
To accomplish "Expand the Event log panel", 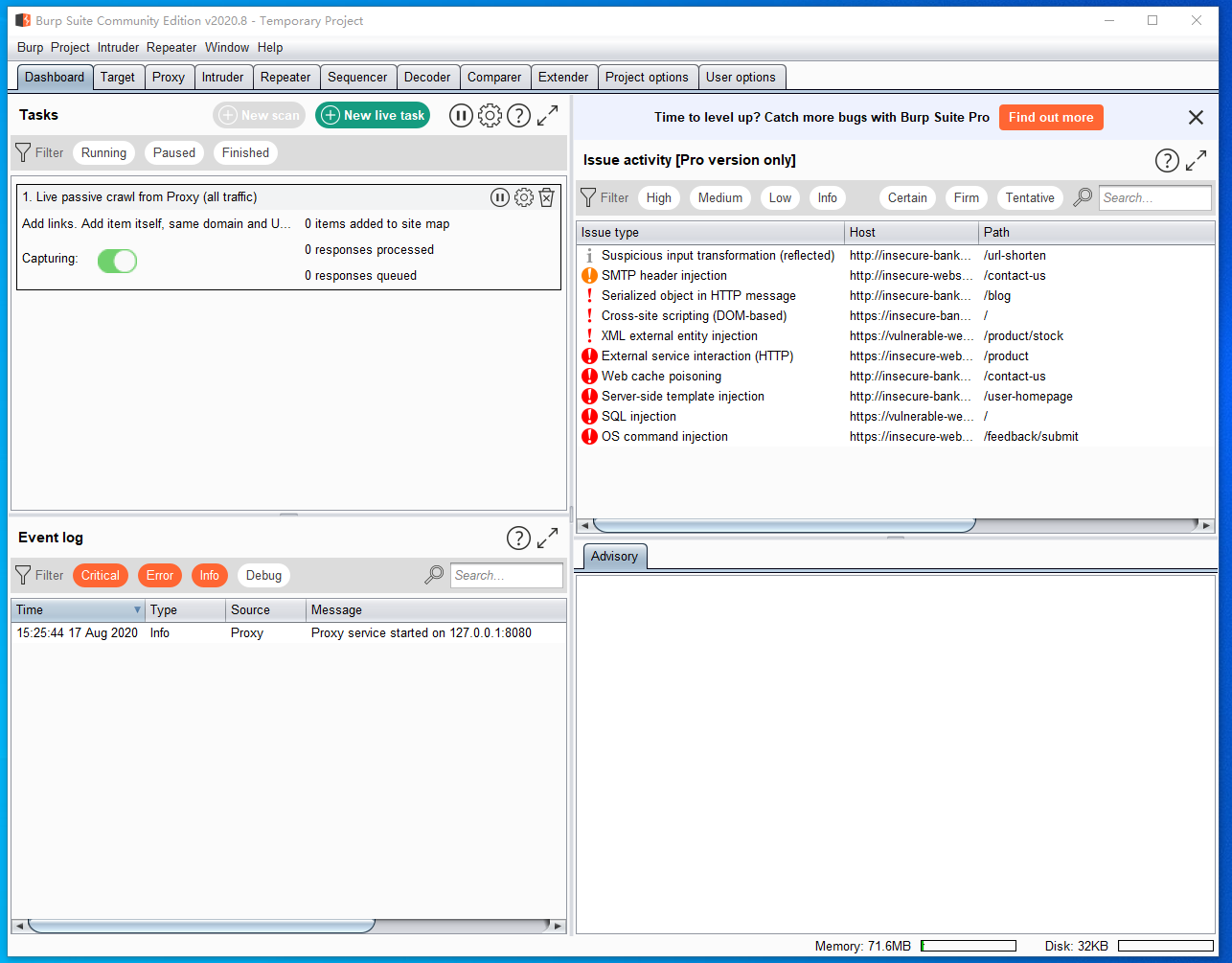I will [x=547, y=539].
